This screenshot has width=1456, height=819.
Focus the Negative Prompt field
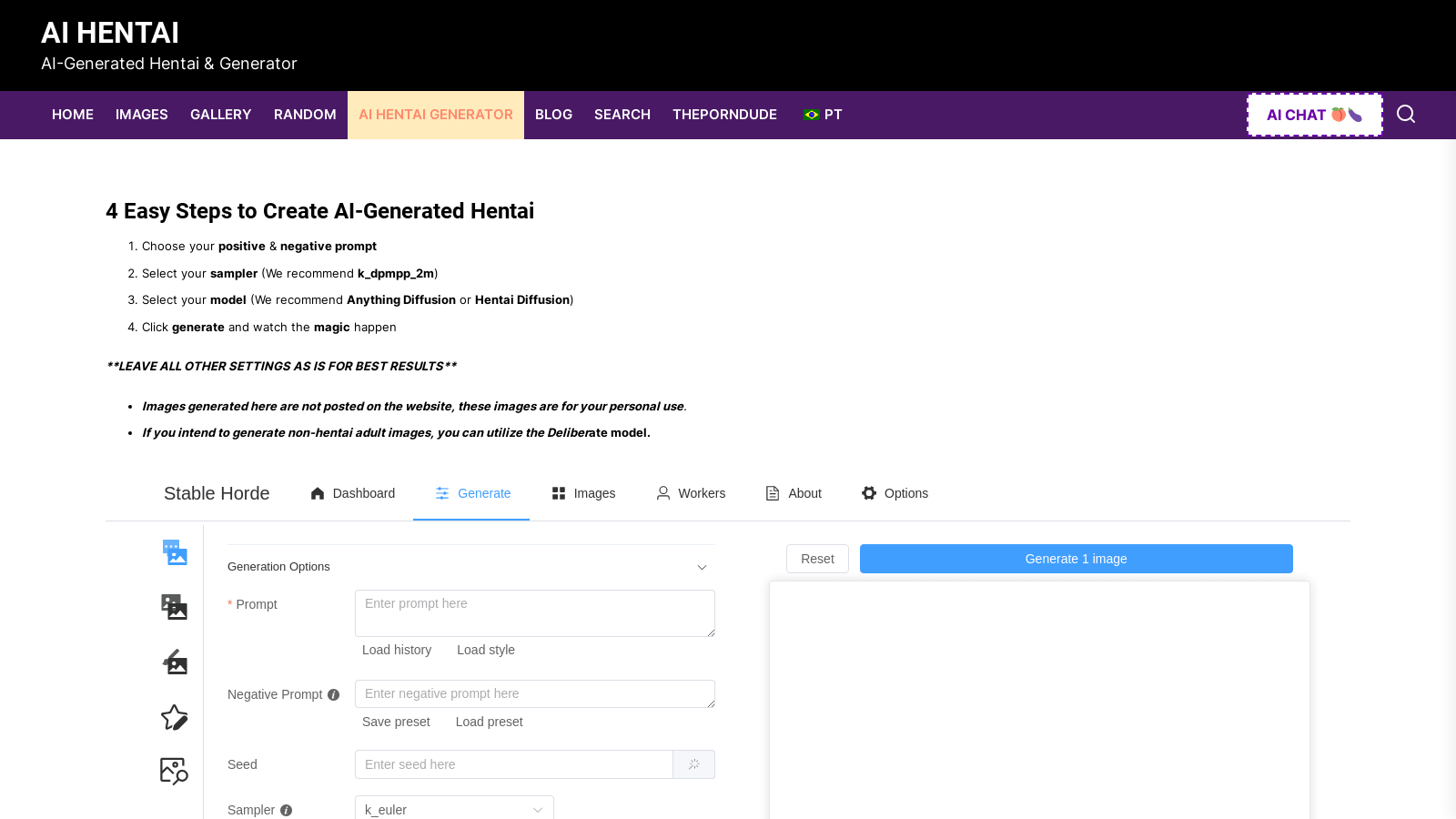[x=535, y=693]
